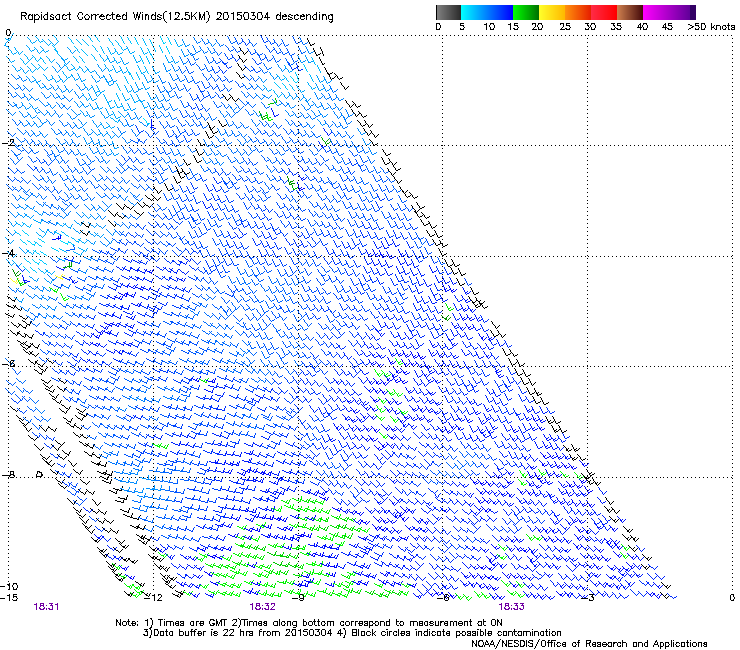Image resolution: width=740 pixels, height=650 pixels.
Task: Click the '>50 knots' legend label
Action: coord(711,27)
